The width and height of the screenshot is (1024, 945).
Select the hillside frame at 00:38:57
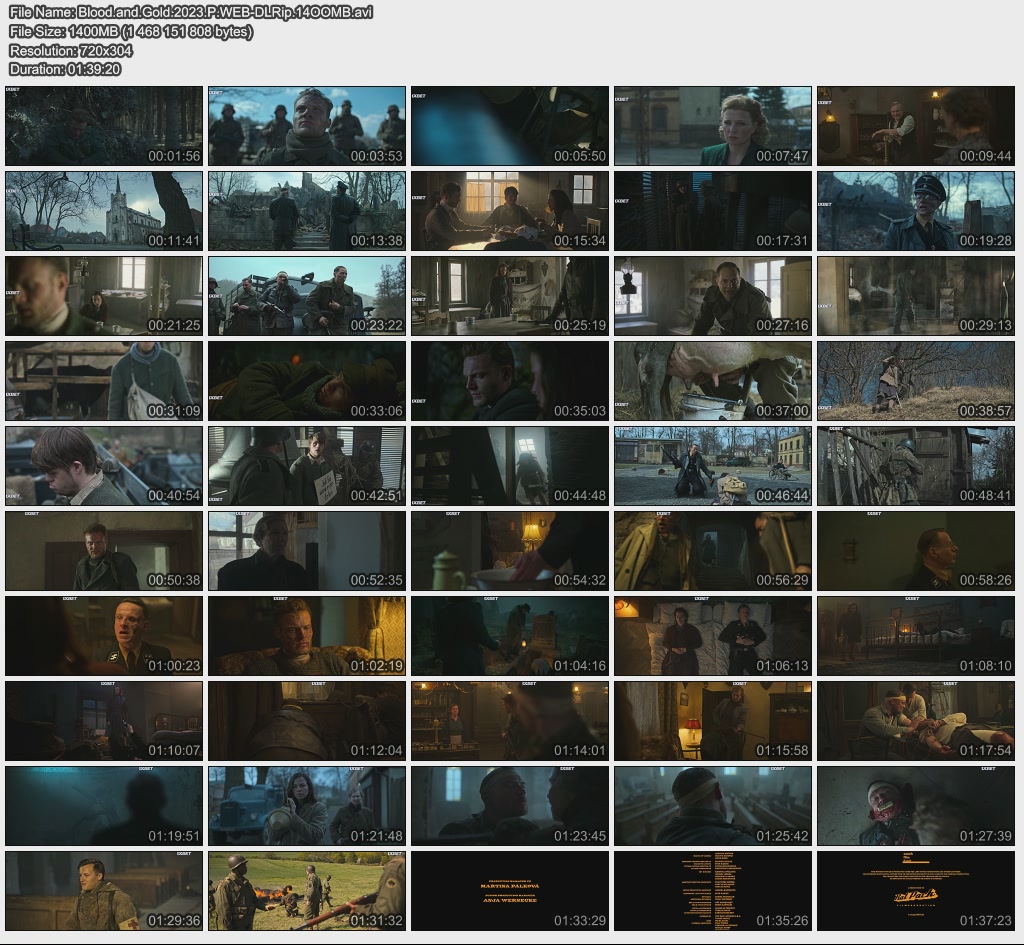click(x=916, y=381)
